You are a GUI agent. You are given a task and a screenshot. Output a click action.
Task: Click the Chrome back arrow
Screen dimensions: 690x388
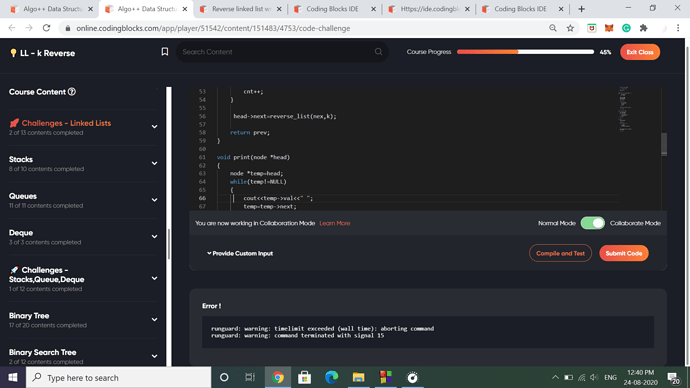[x=12, y=28]
